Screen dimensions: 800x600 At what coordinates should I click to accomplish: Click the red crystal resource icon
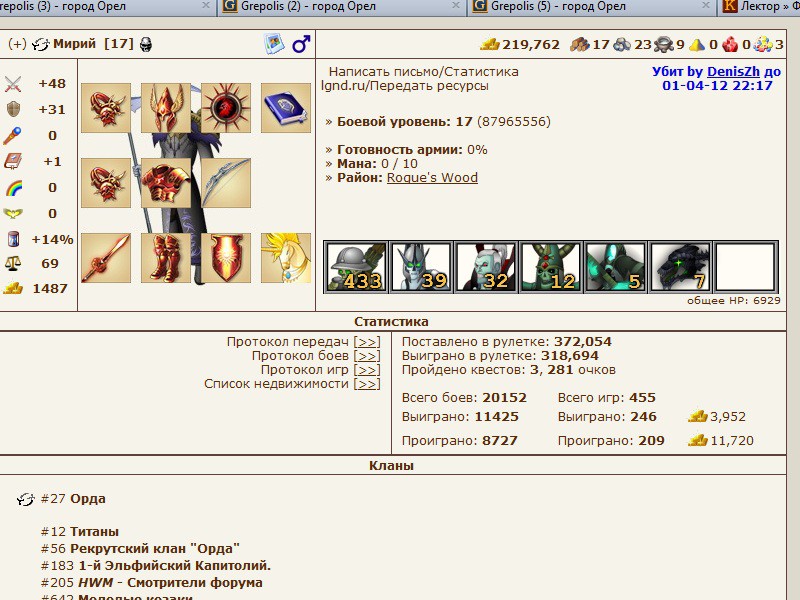tap(730, 44)
